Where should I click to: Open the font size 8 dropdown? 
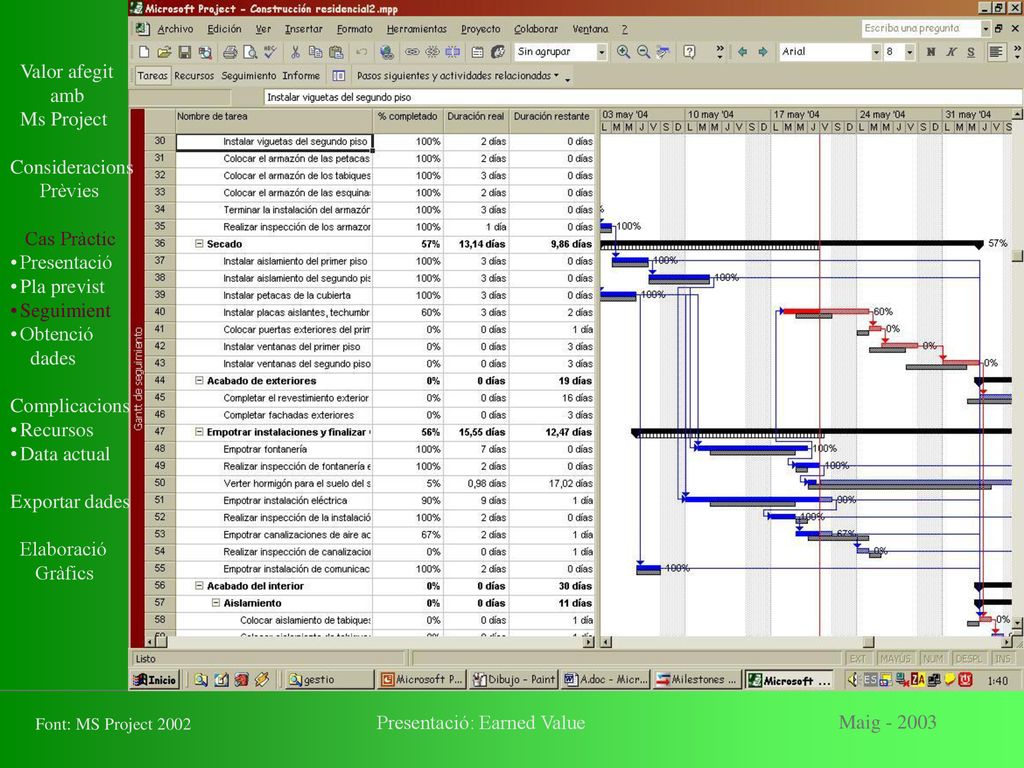[x=909, y=52]
